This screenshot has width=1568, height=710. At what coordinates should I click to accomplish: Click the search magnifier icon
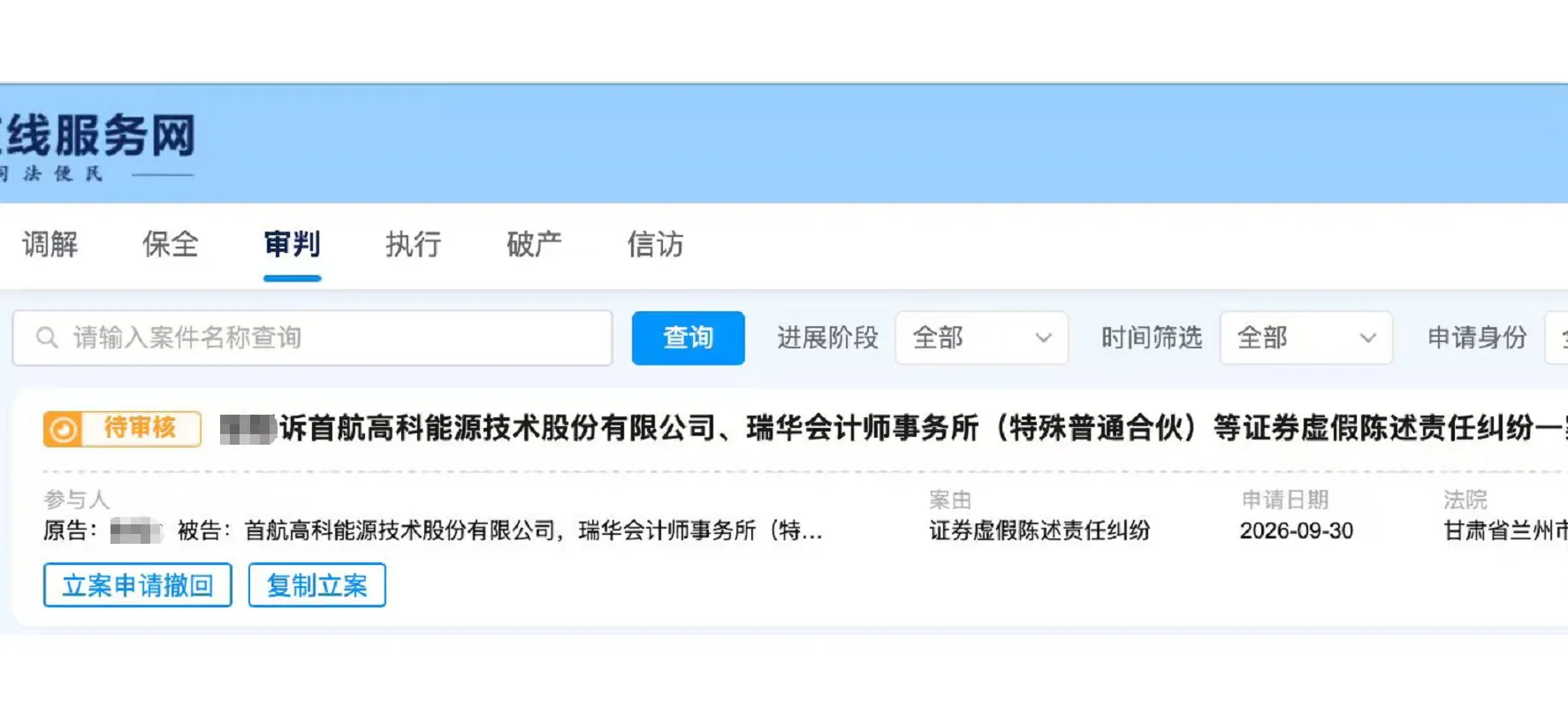[47, 338]
